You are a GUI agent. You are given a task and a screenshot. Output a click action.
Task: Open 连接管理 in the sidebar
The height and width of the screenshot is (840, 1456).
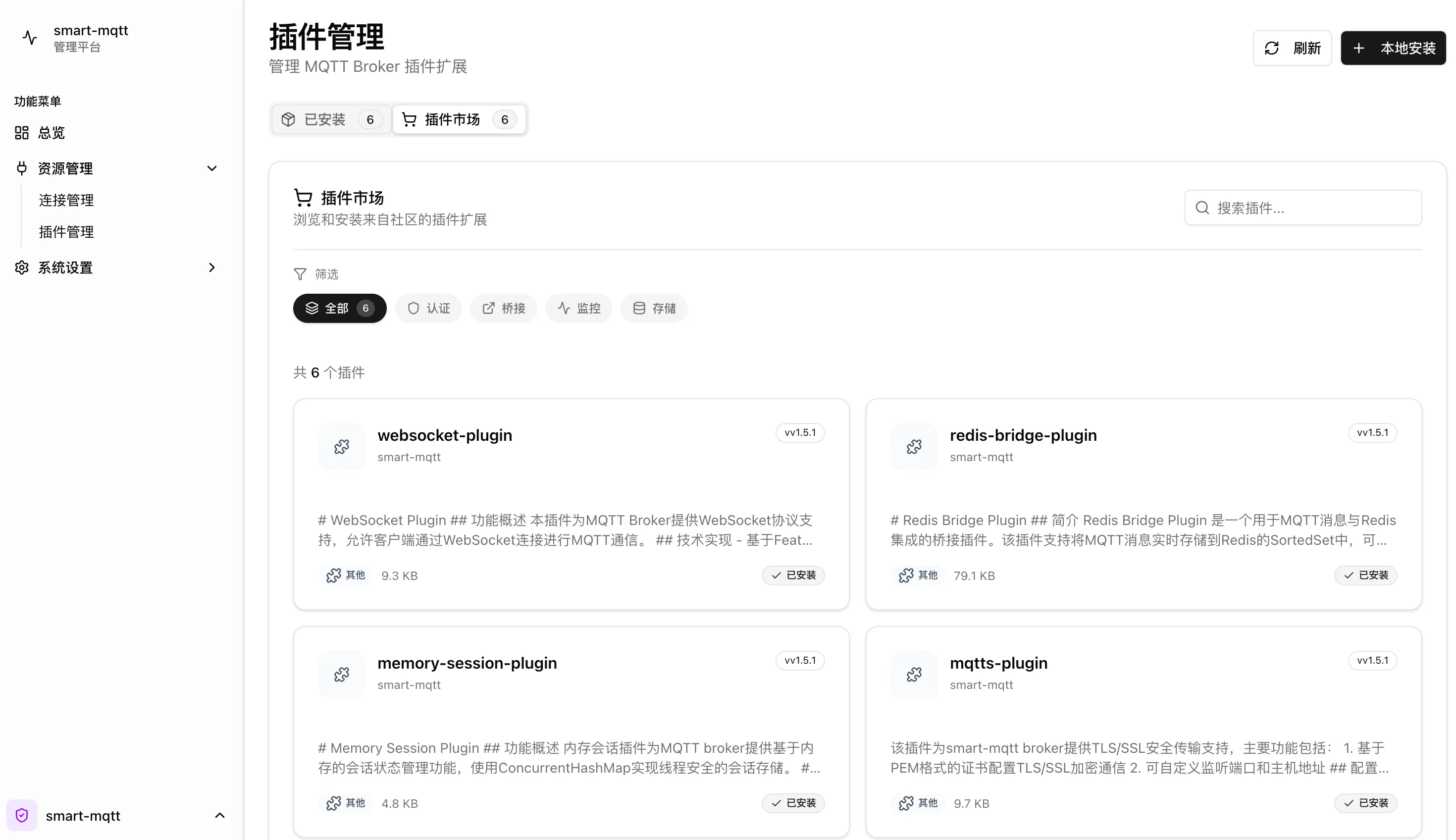pos(66,200)
